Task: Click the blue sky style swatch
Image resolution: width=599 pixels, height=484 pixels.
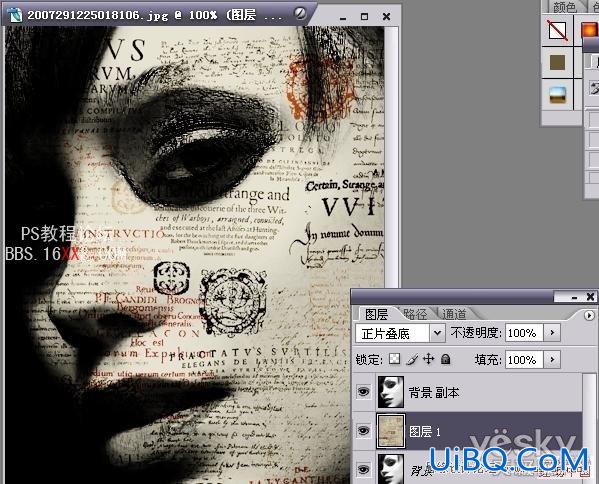Action: (x=557, y=95)
